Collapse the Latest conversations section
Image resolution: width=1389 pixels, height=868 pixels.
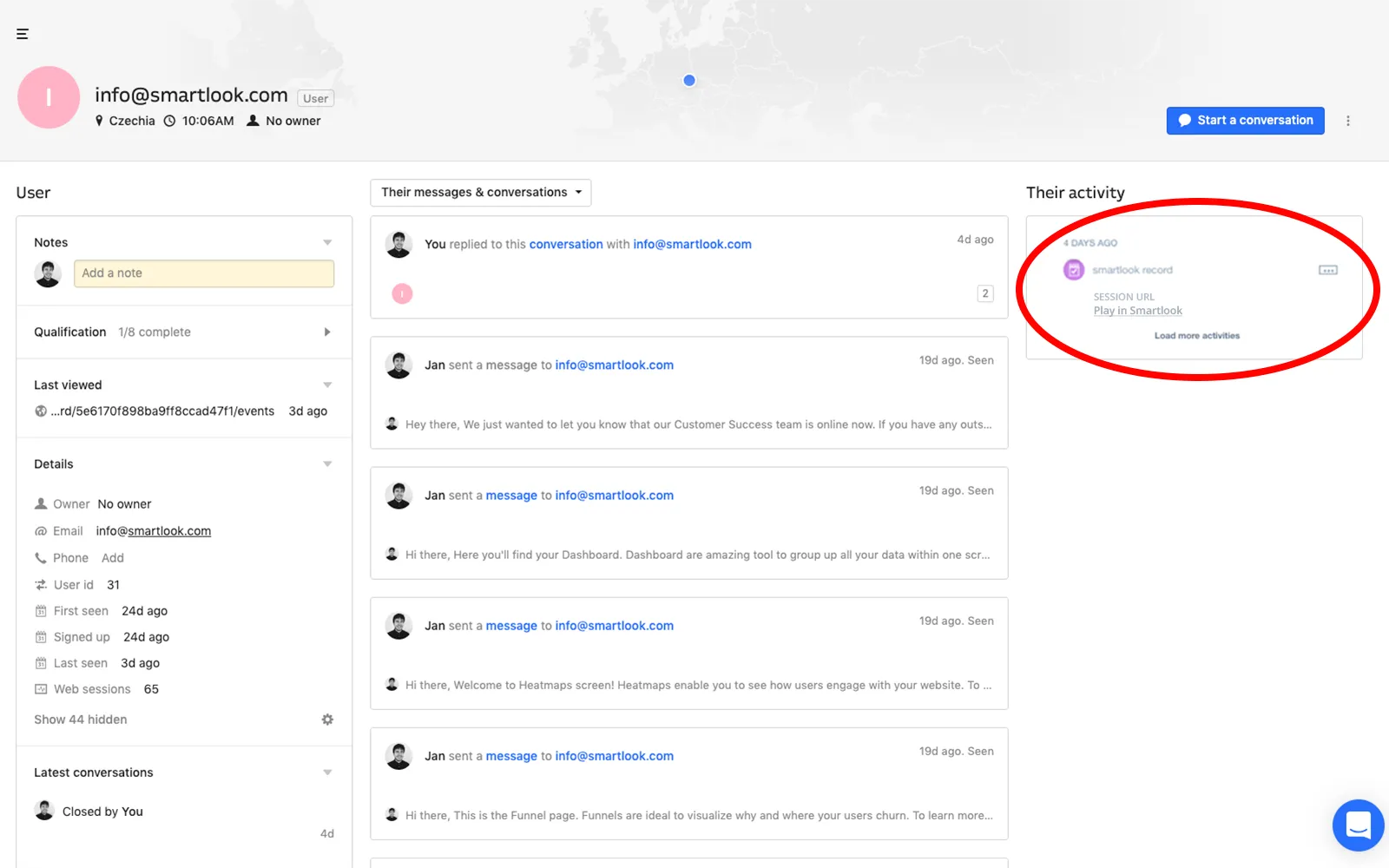(x=327, y=773)
